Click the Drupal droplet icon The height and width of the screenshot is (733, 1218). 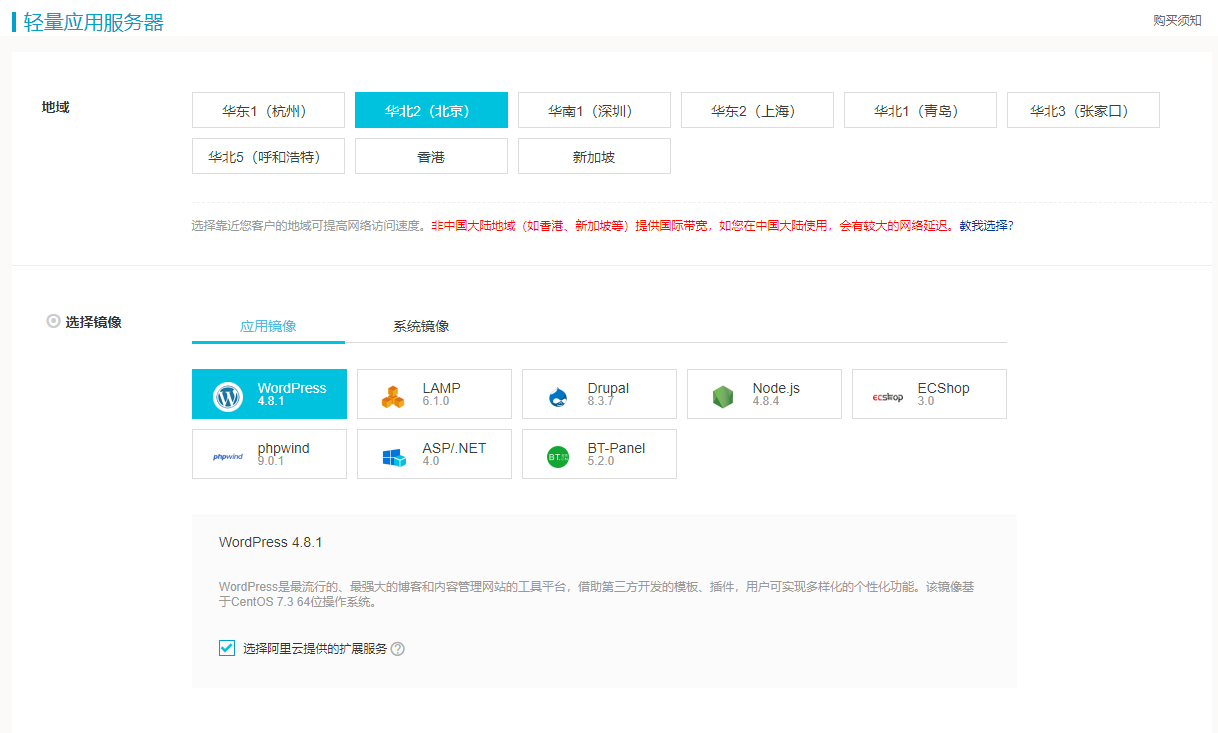point(558,397)
